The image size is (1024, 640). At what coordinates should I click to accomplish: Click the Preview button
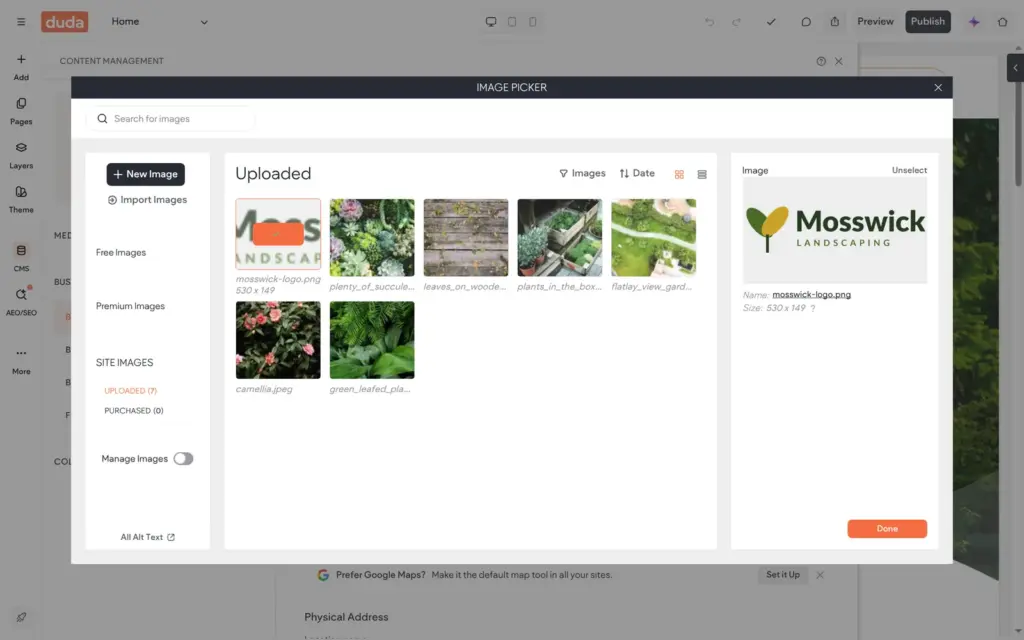coord(875,22)
